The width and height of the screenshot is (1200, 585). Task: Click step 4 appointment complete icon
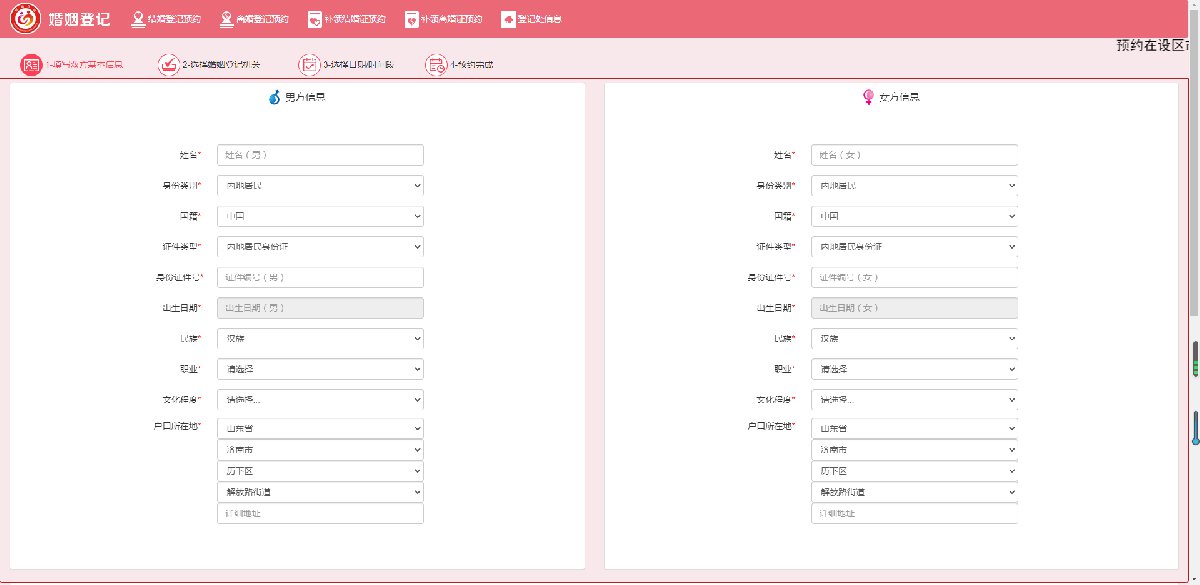pos(435,64)
